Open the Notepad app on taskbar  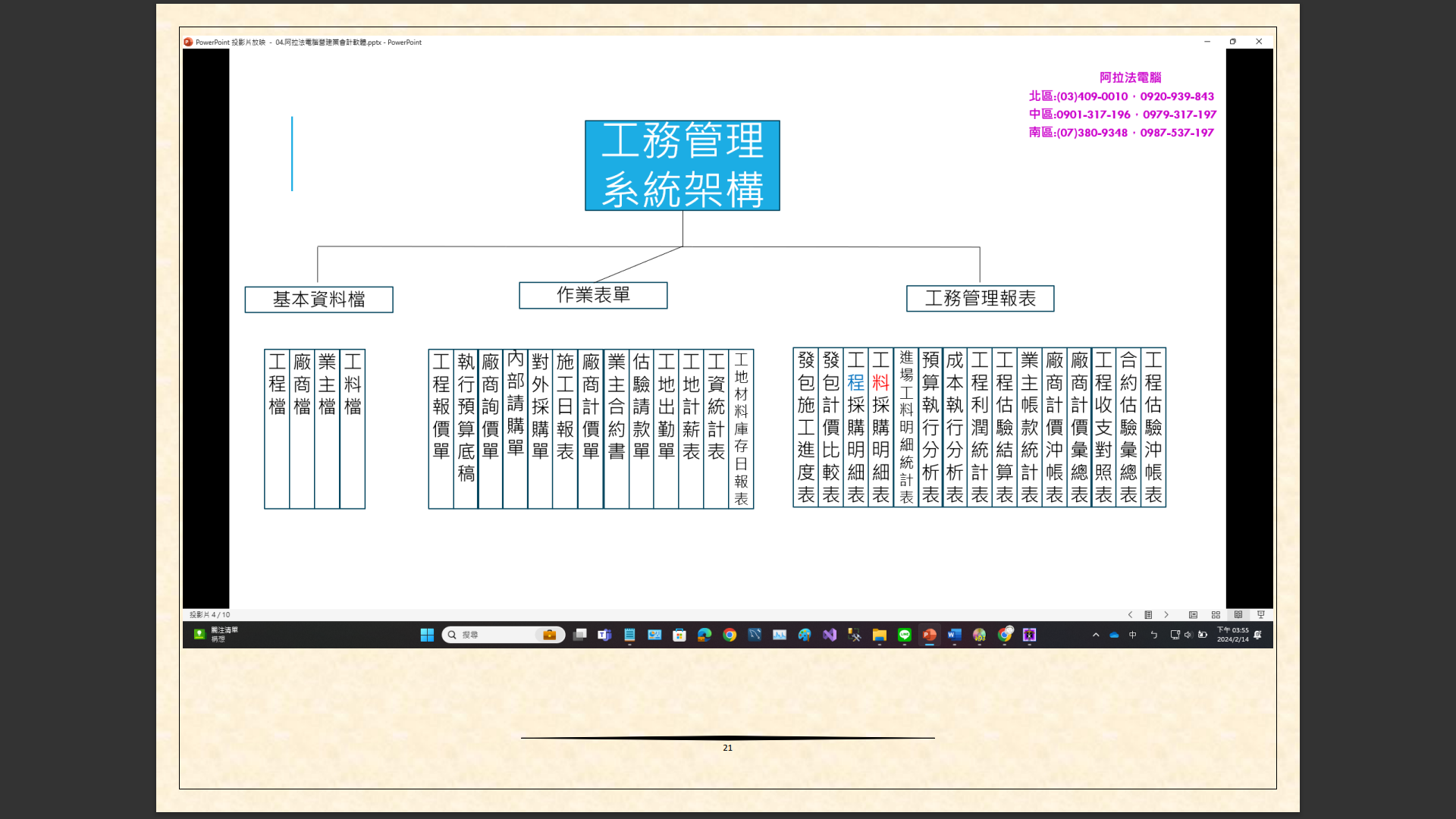pos(629,635)
